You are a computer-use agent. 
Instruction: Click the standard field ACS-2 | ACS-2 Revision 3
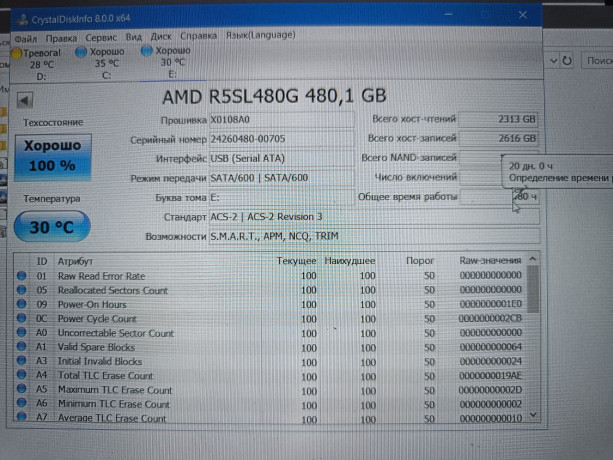pos(374,217)
